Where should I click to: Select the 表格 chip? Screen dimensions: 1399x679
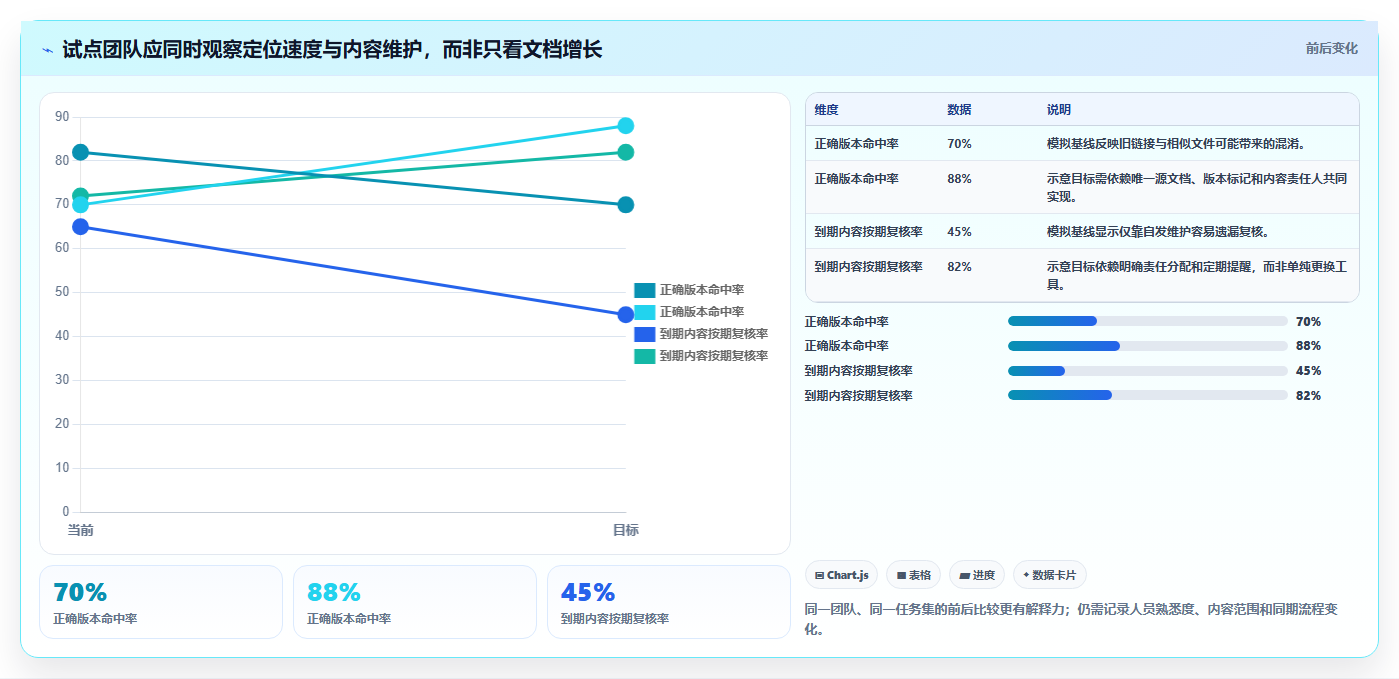[x=913, y=575]
